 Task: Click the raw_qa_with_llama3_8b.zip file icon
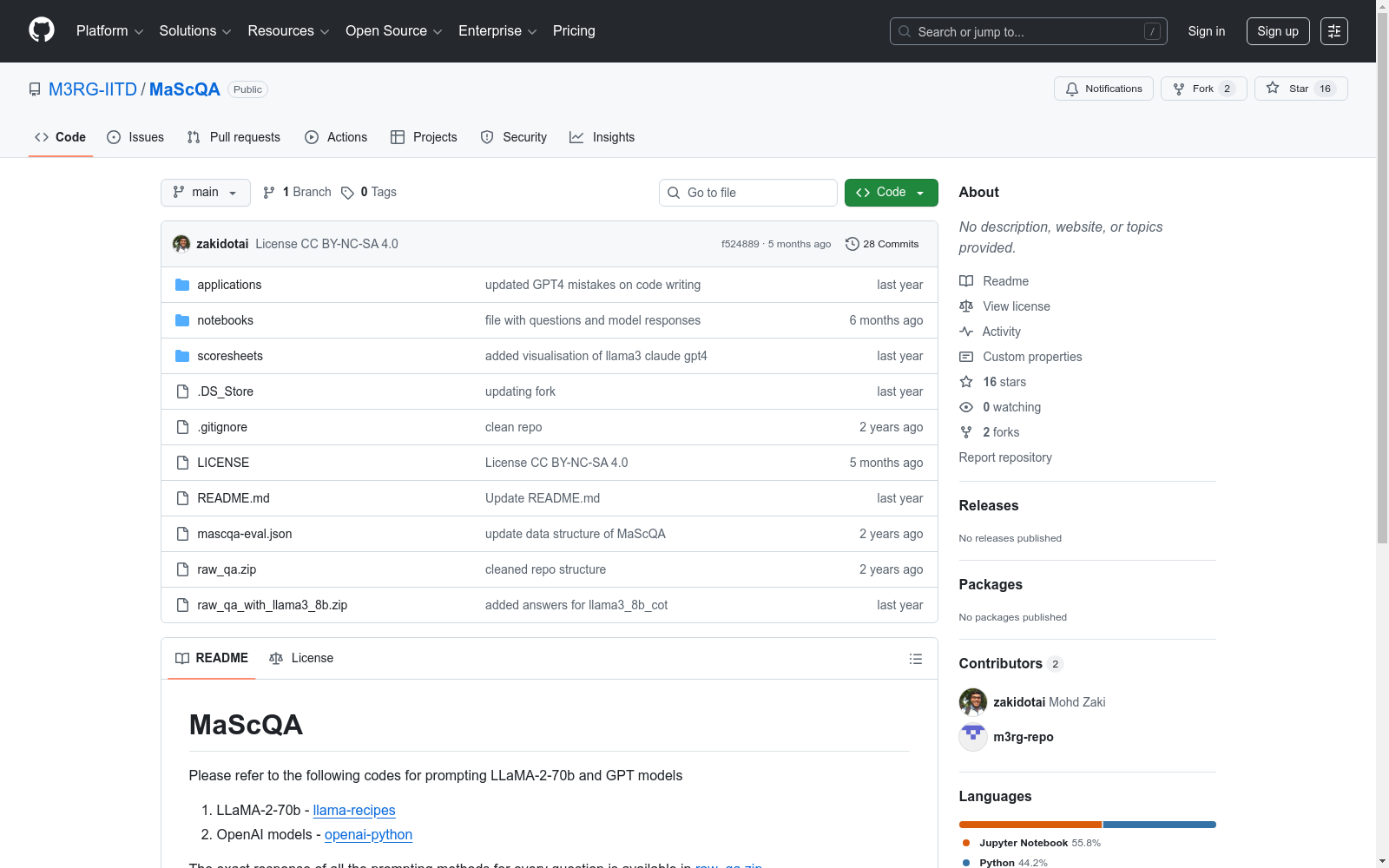tap(182, 605)
